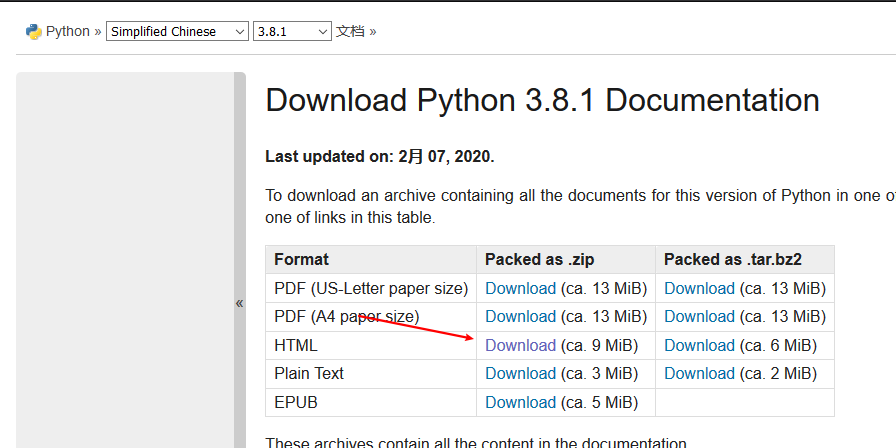Click the 'Download Python 3.8.1 Documentation' heading

click(x=543, y=100)
